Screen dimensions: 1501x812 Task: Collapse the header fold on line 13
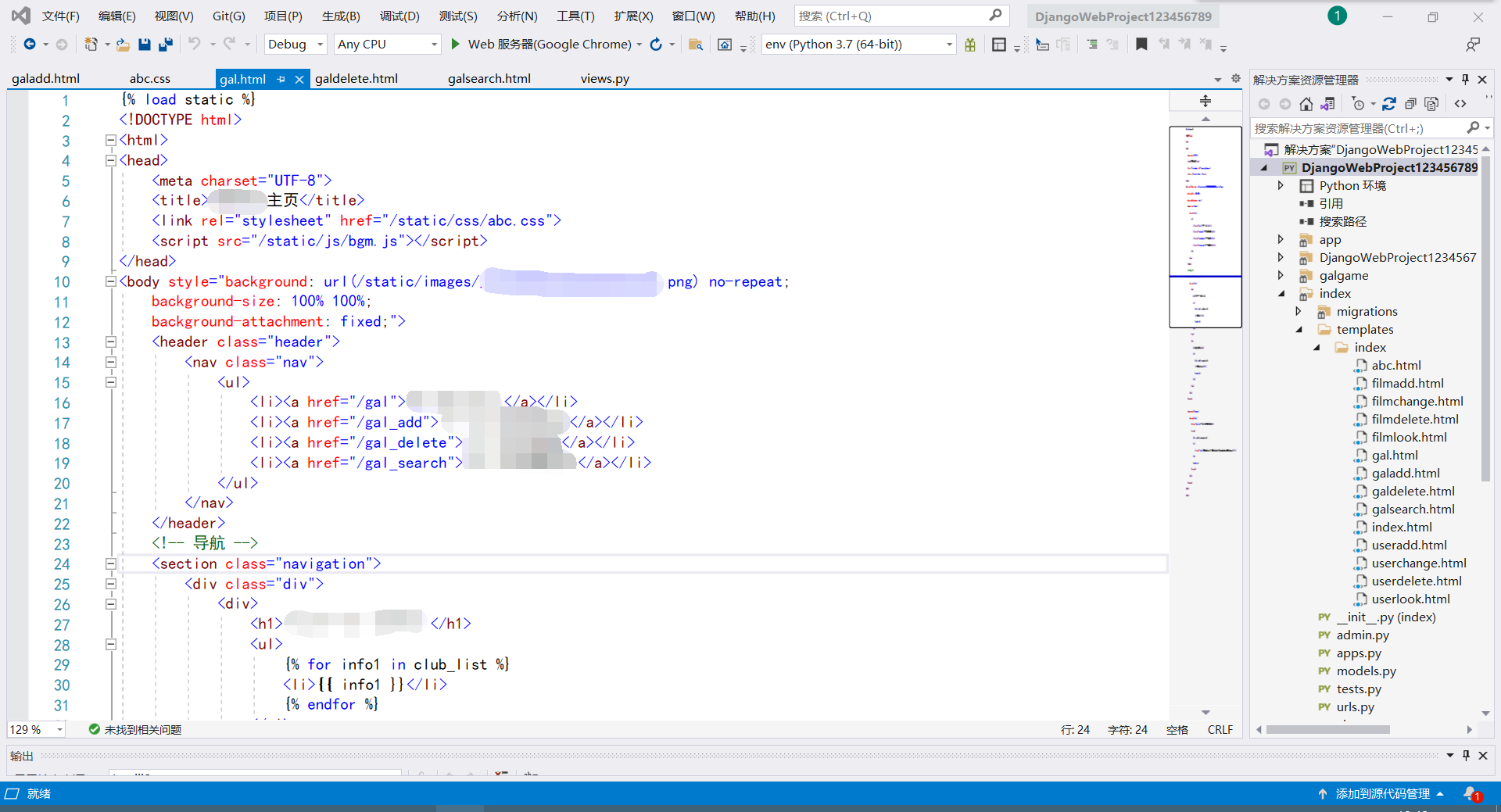(110, 342)
